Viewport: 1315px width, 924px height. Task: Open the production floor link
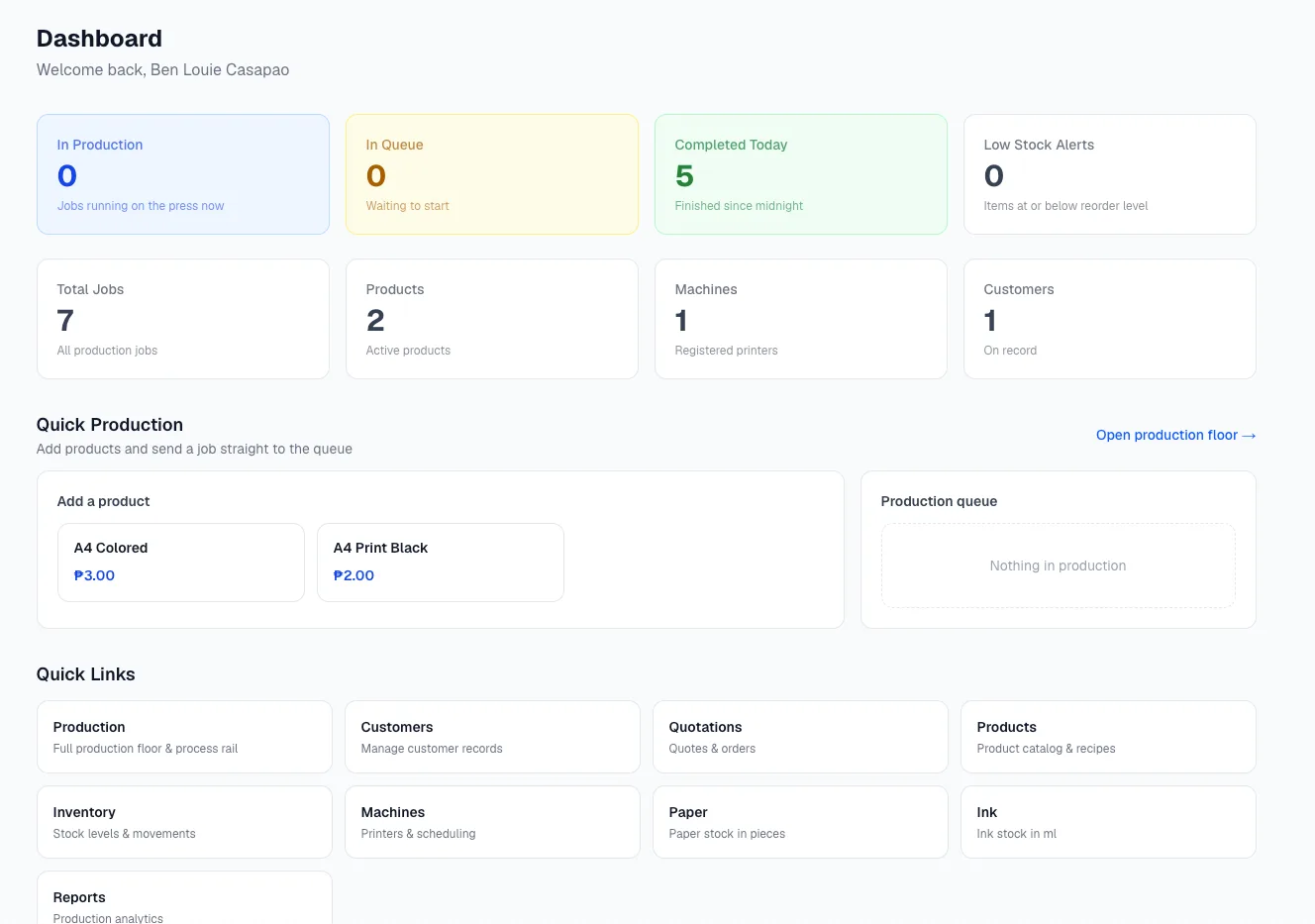1175,435
